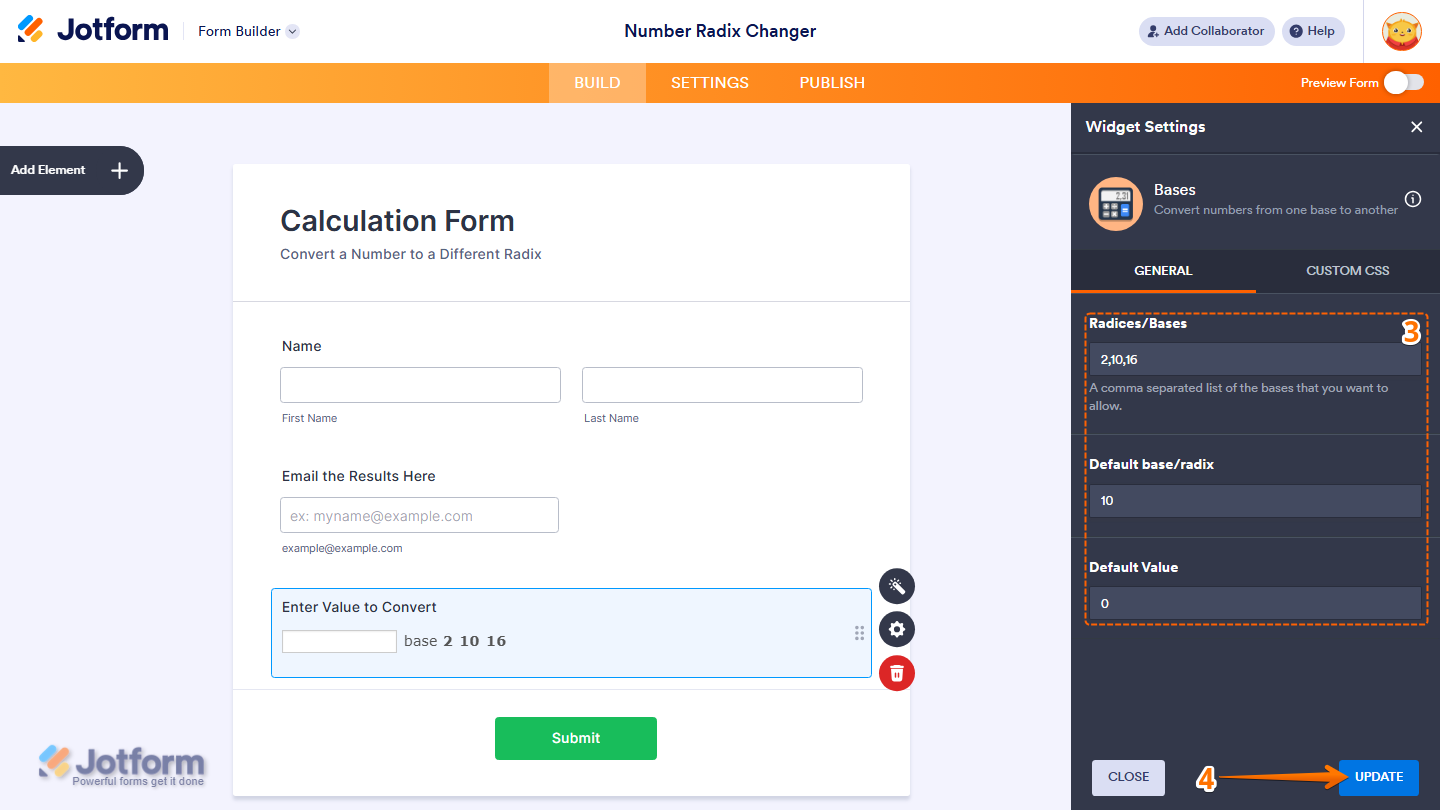Enable the Preview Form toggle
This screenshot has height=810, width=1440.
[1404, 83]
